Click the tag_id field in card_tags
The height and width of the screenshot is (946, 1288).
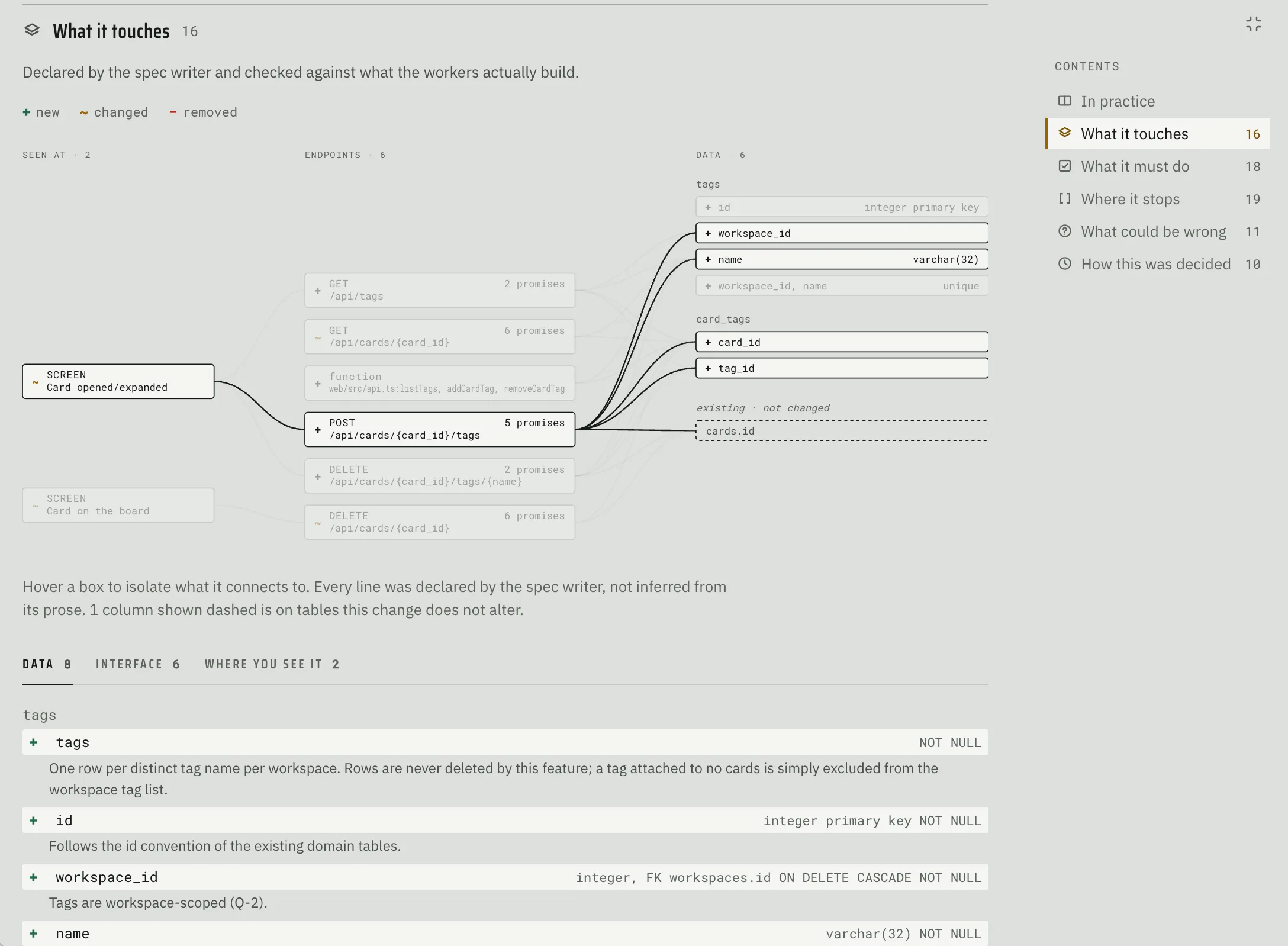coord(842,368)
